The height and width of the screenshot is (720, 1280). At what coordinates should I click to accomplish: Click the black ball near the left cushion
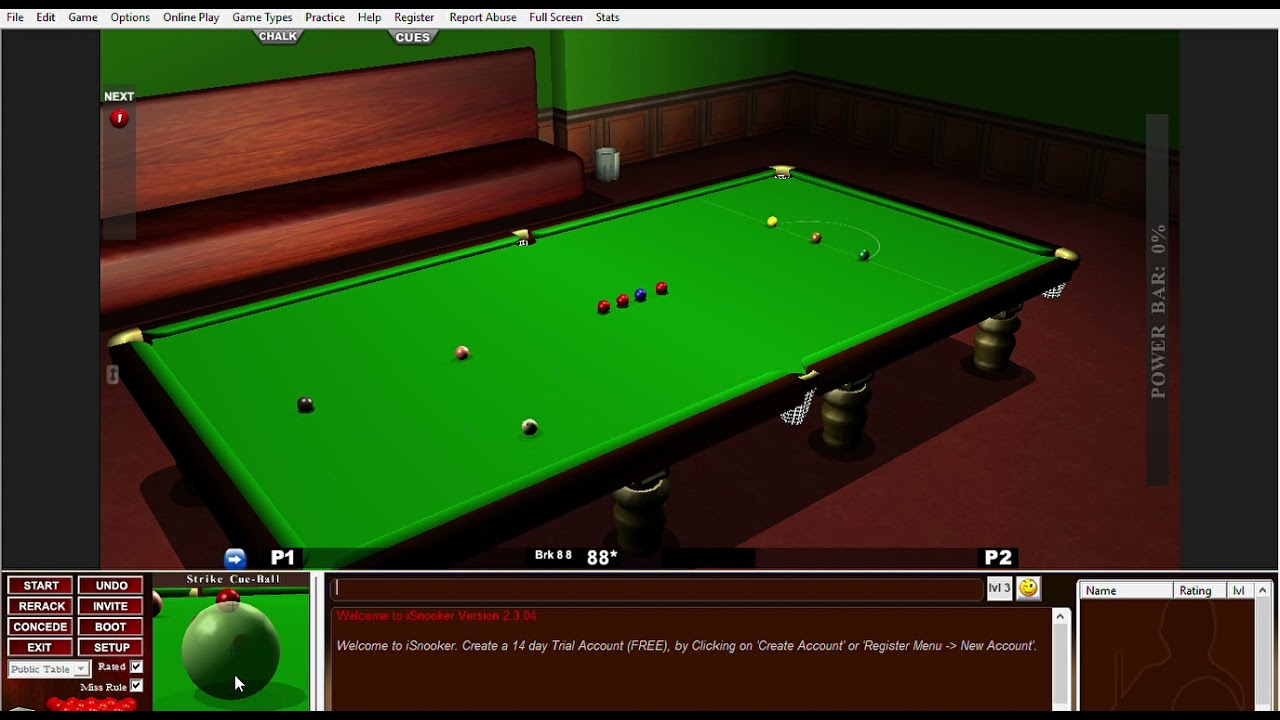pyautogui.click(x=306, y=404)
